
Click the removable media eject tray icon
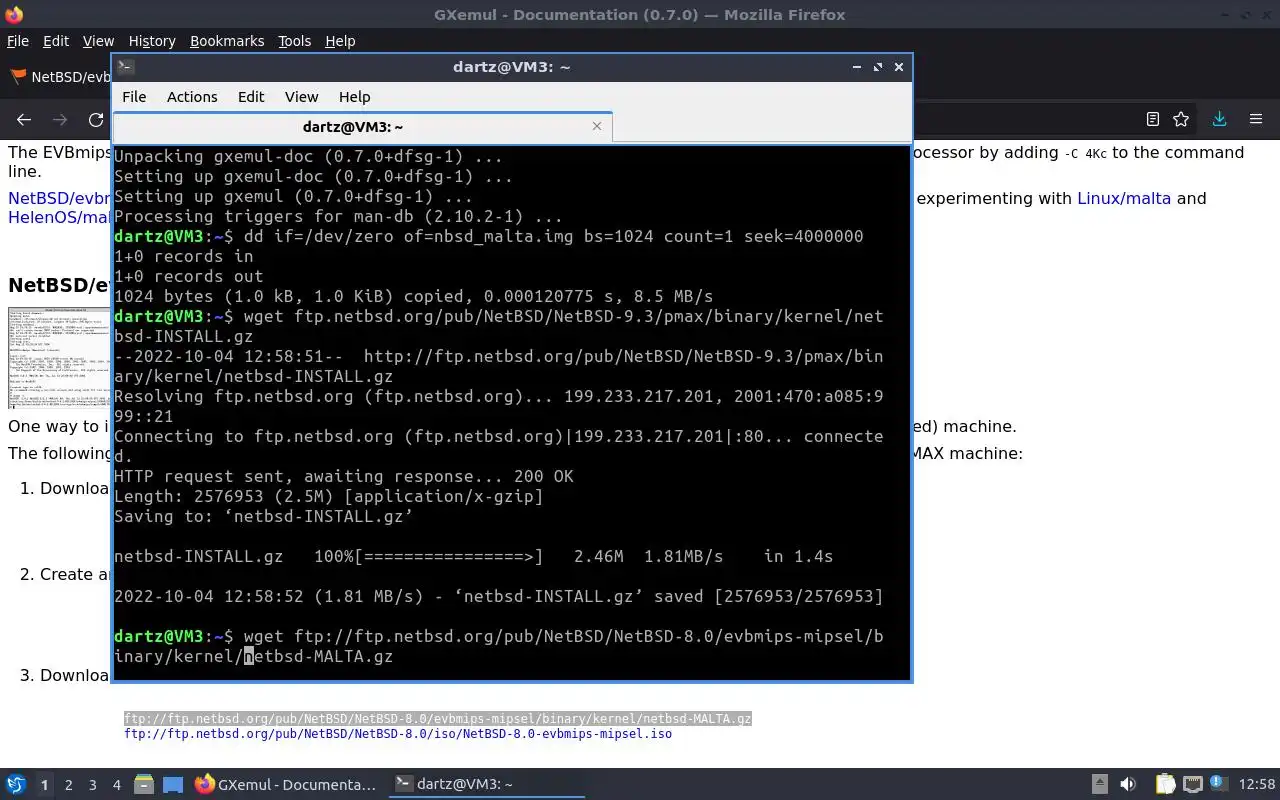[x=1099, y=784]
